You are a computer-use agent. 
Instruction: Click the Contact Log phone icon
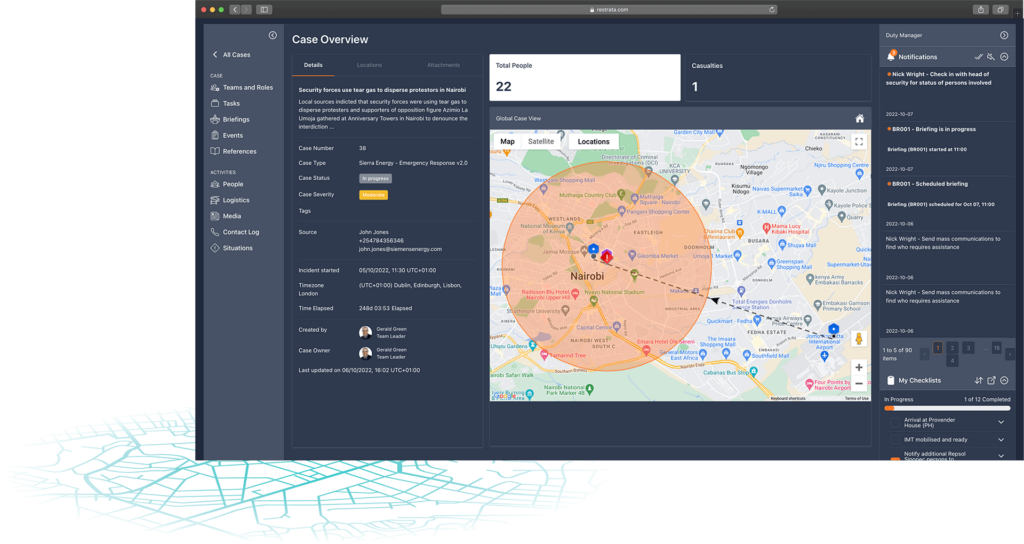(x=215, y=232)
